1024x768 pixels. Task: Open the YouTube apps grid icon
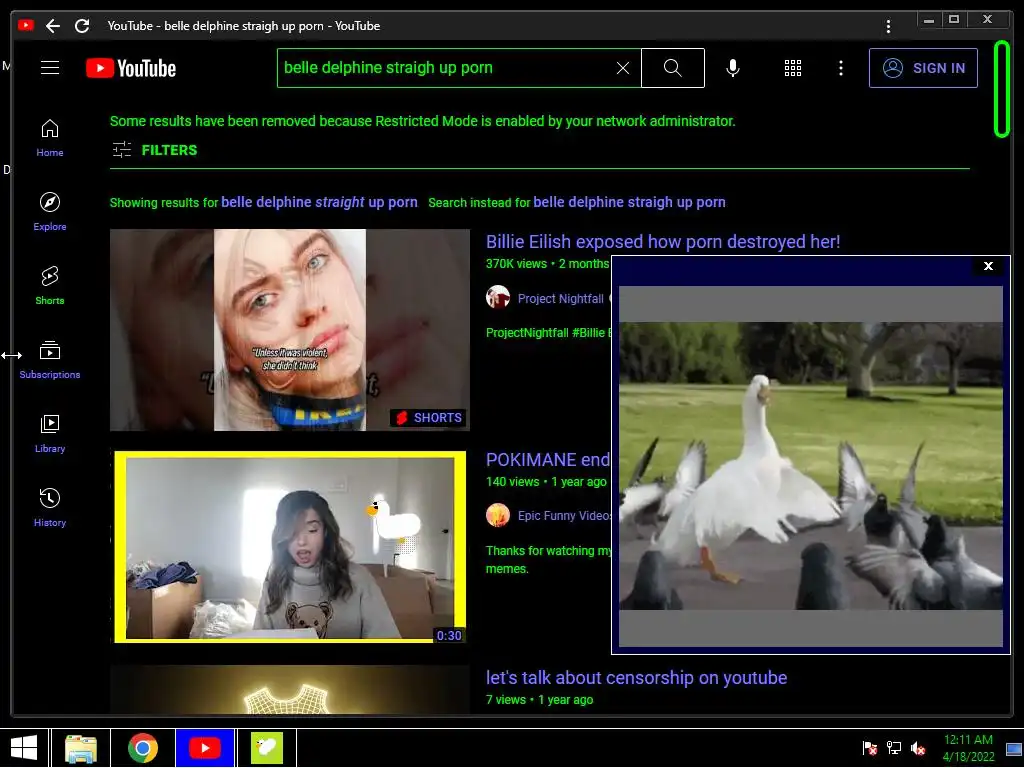(793, 68)
